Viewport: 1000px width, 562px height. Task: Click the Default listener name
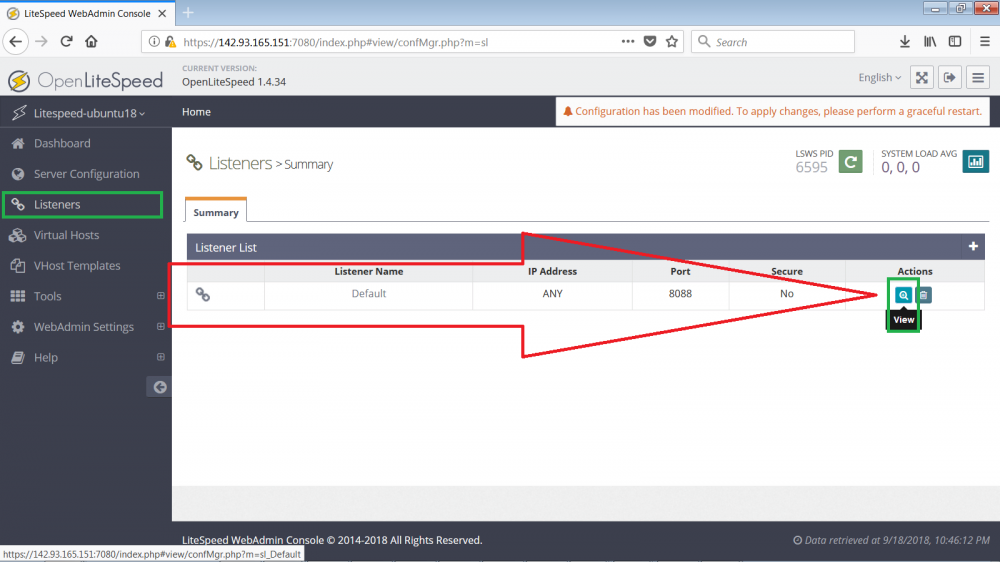[x=369, y=293]
